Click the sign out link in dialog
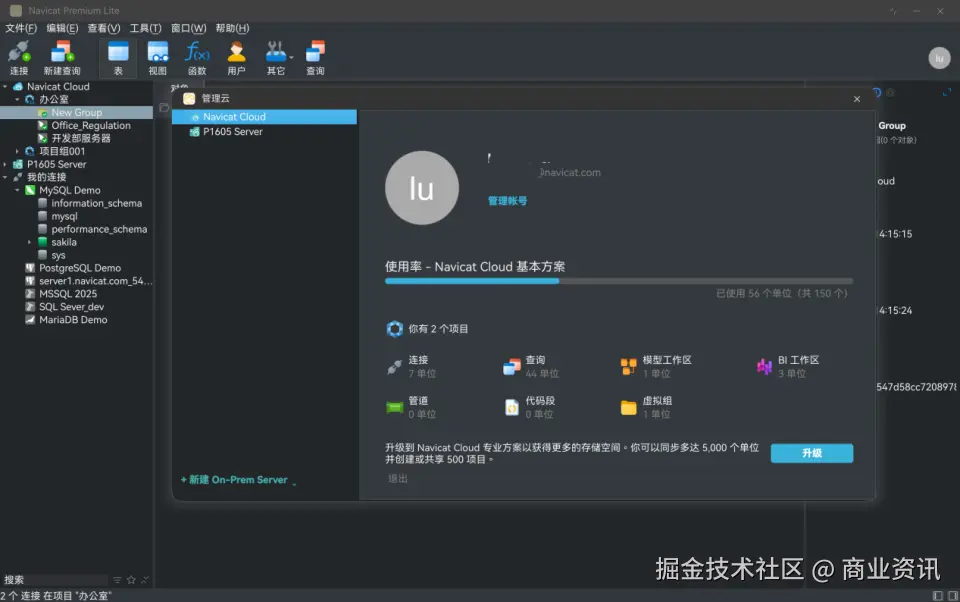This screenshot has height=602, width=960. tap(398, 478)
